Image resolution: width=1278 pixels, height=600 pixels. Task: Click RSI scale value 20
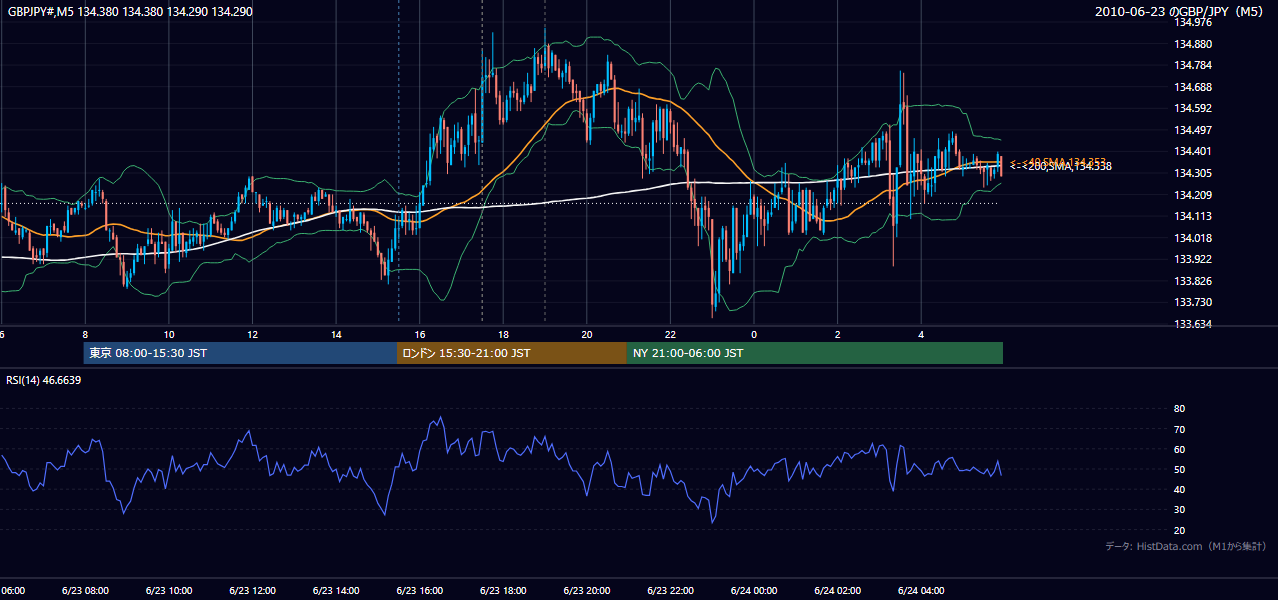pyautogui.click(x=1179, y=530)
